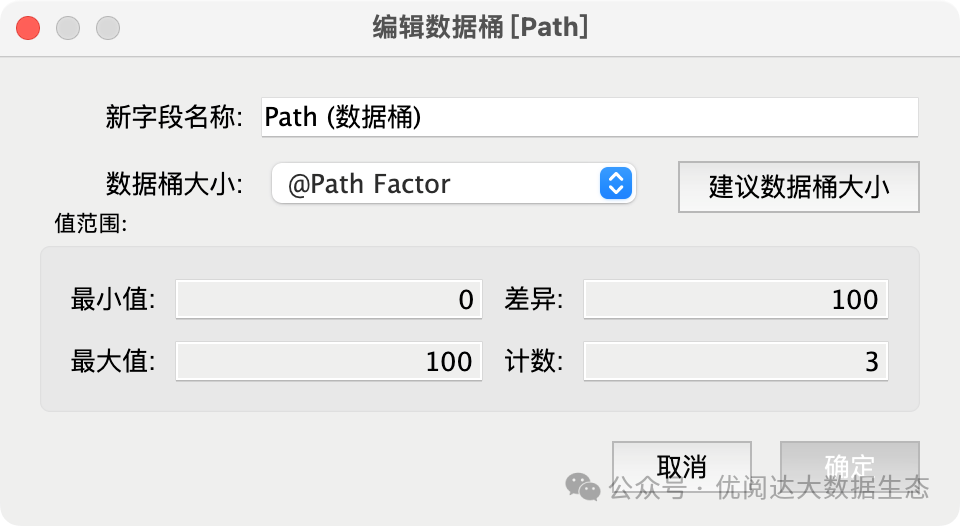
Task: Click the 值范围 section label
Action: [x=91, y=224]
